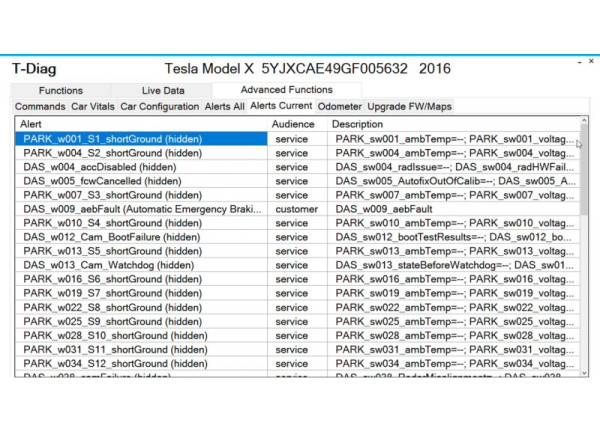This screenshot has height=433, width=600.
Task: Select the DAS_w005_fcwCancelled alert row
Action: pos(140,181)
